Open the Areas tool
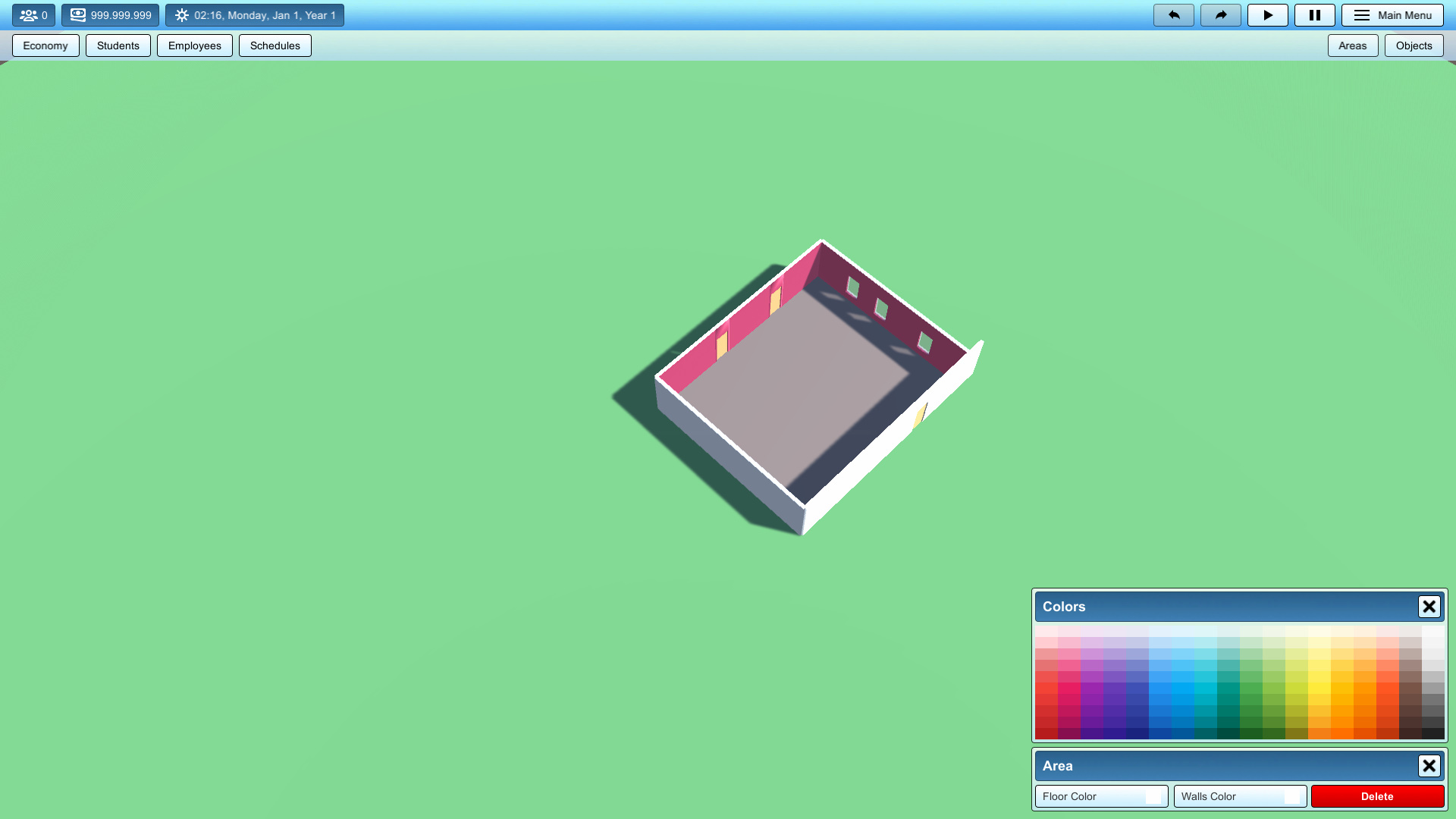The width and height of the screenshot is (1456, 819). [x=1353, y=45]
